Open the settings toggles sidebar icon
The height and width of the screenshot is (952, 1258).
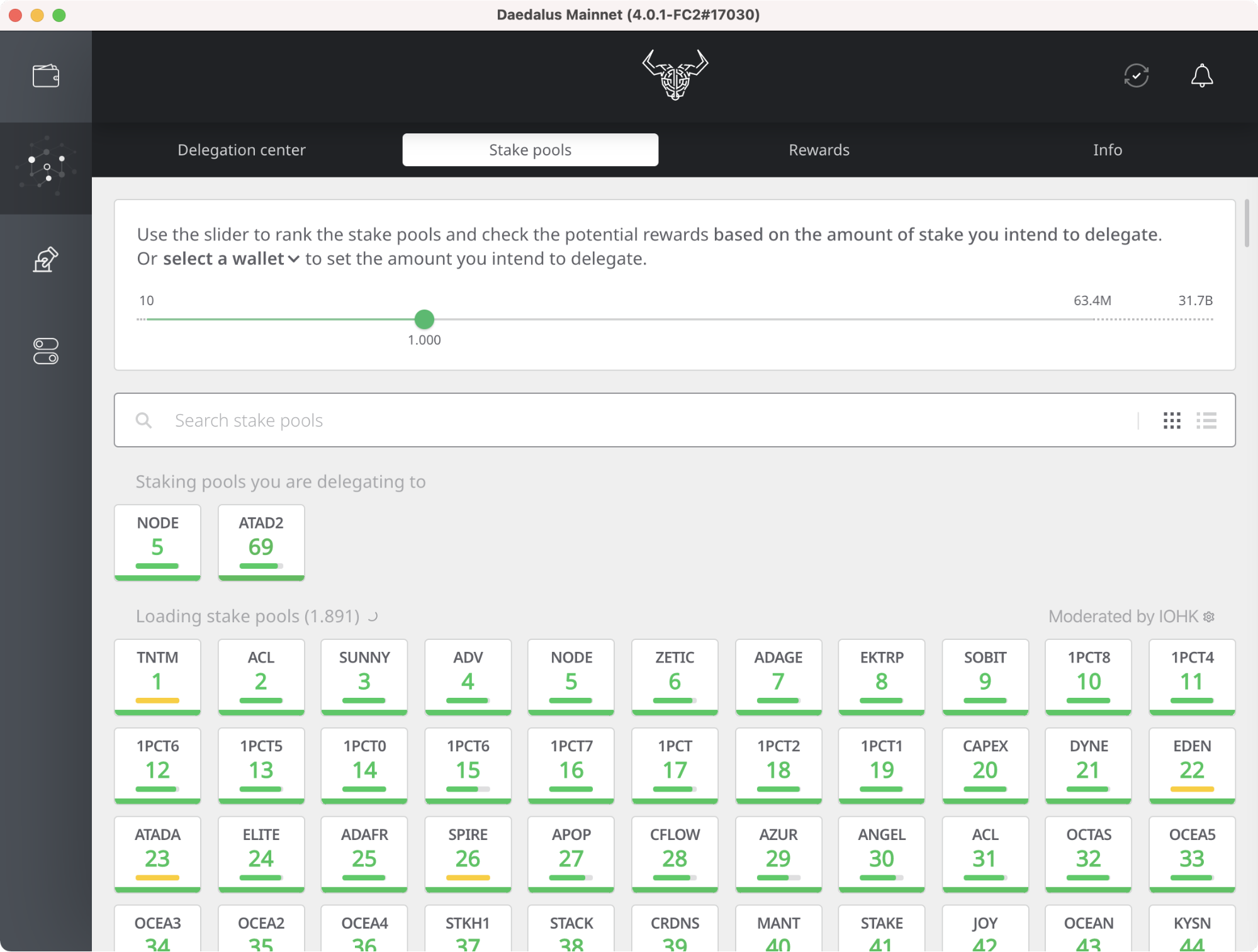pos(45,351)
